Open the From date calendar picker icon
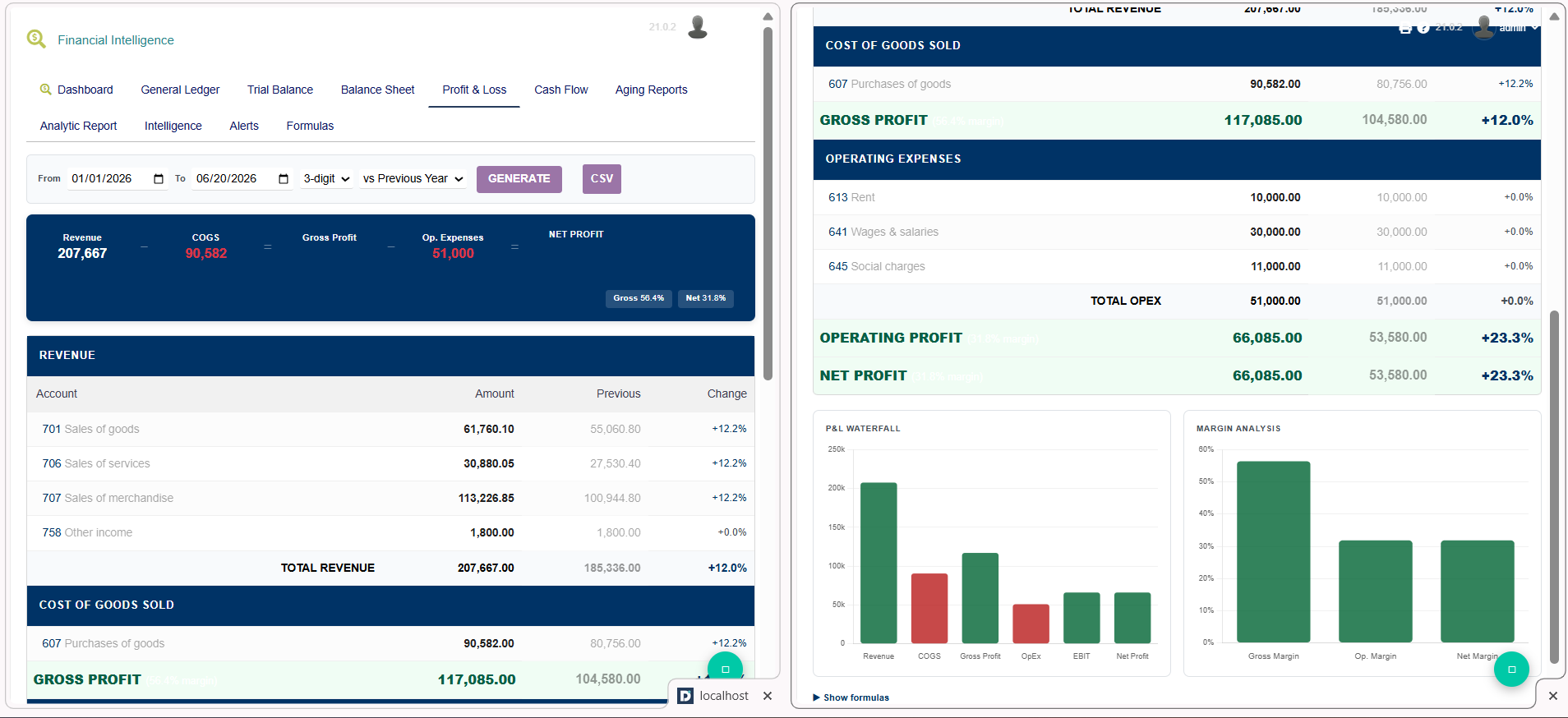1568x718 pixels. (x=159, y=179)
